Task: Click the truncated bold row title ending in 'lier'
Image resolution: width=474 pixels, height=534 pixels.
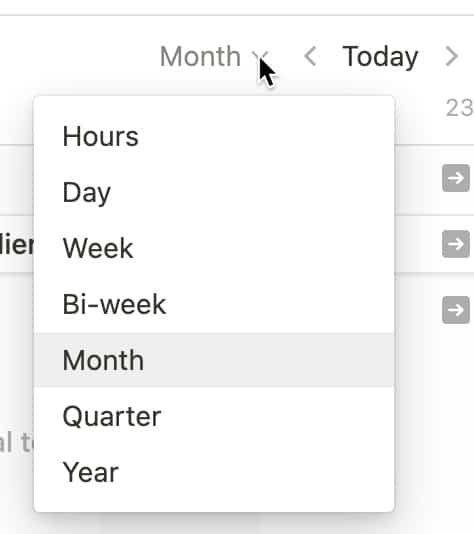Action: (17, 245)
